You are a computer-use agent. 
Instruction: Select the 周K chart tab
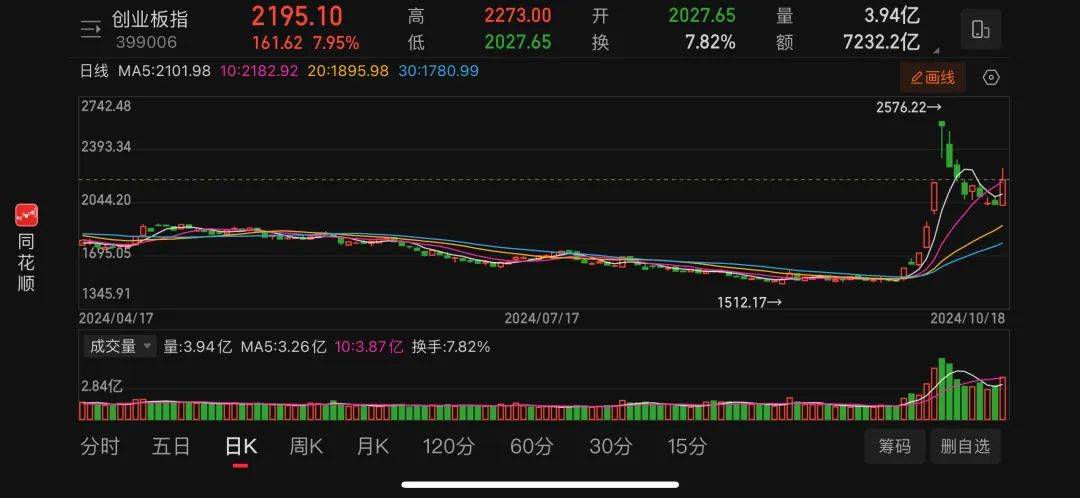pos(306,446)
